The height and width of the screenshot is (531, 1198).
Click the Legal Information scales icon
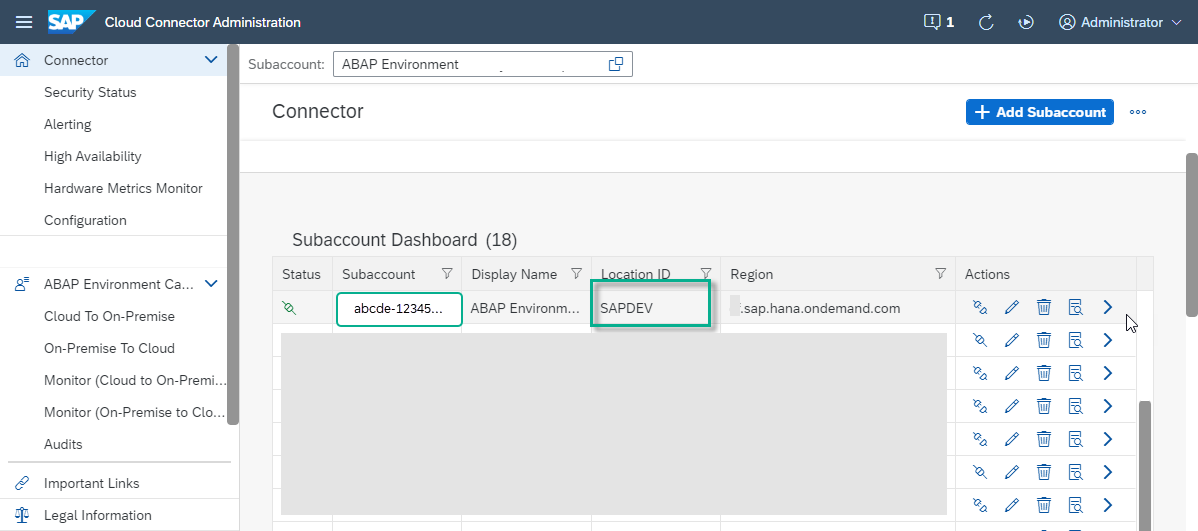22,516
